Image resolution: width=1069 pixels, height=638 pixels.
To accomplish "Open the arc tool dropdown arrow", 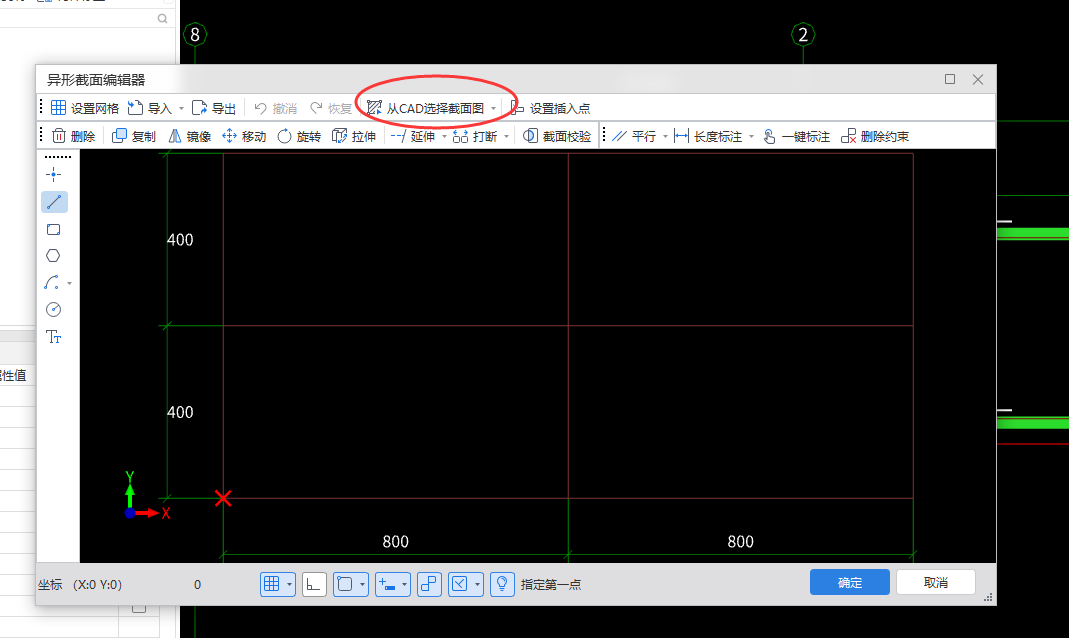I will [x=70, y=283].
